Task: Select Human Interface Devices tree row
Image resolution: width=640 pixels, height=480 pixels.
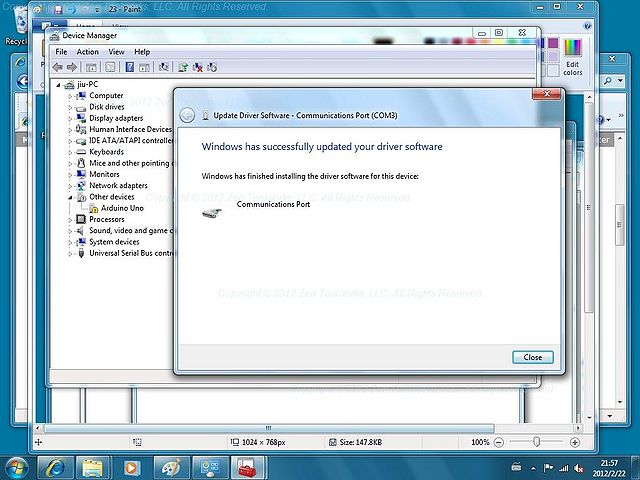Action: 124,129
